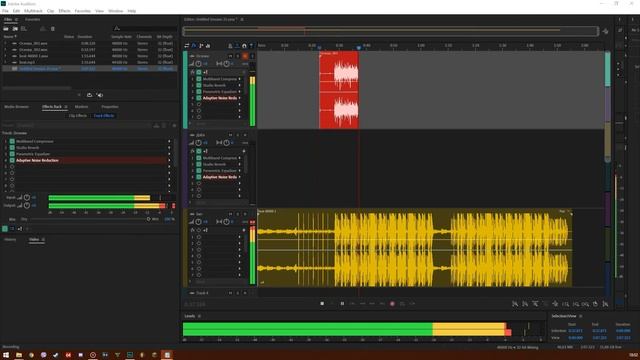This screenshot has height=360, width=640.
Task: Select the Track Effects button
Action: pyautogui.click(x=104, y=116)
